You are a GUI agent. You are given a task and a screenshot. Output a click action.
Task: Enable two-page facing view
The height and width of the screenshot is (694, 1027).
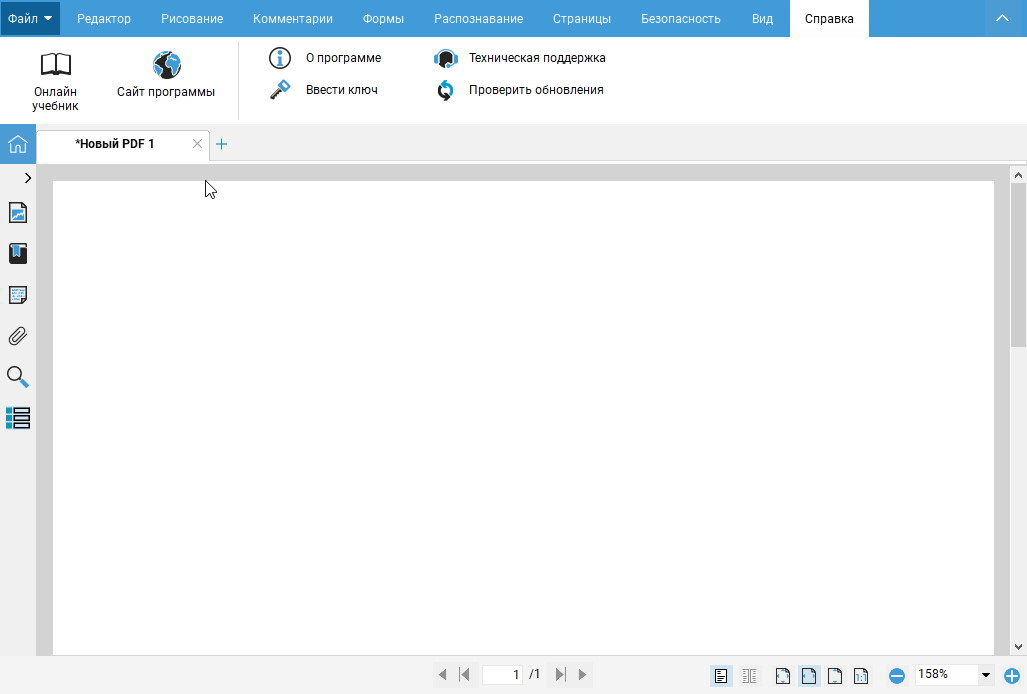click(749, 675)
